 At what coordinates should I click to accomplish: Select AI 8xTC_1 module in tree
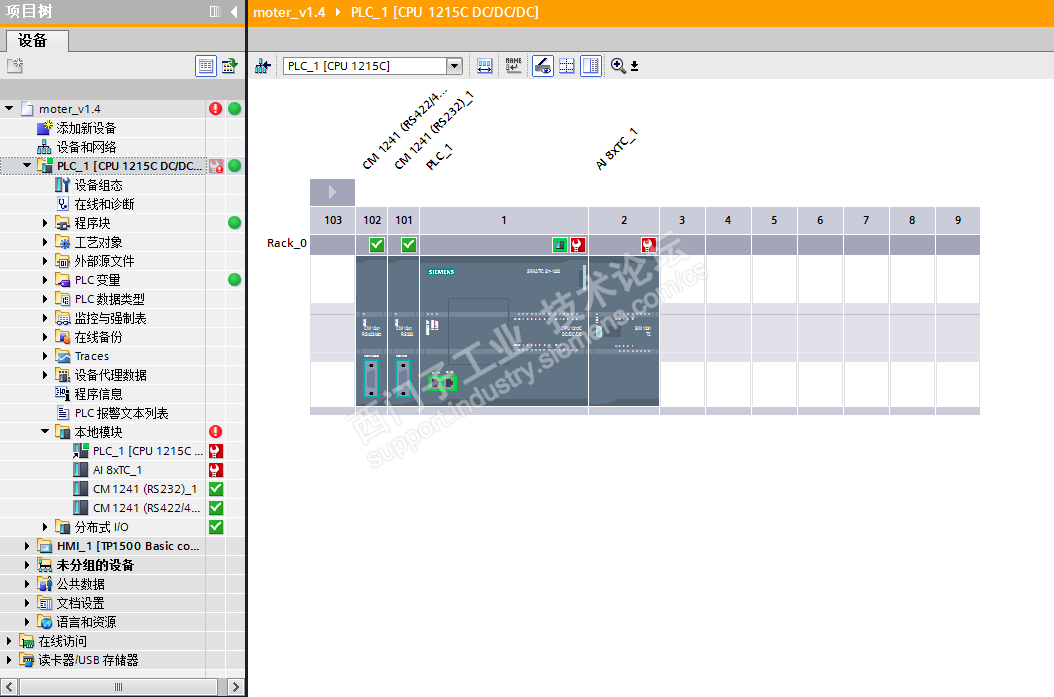117,470
